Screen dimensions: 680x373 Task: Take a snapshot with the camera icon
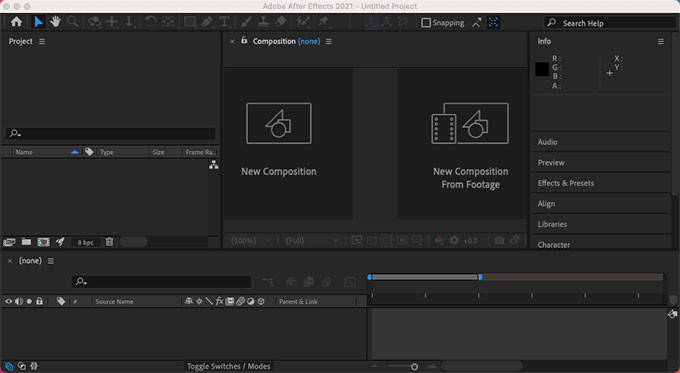tap(499, 240)
